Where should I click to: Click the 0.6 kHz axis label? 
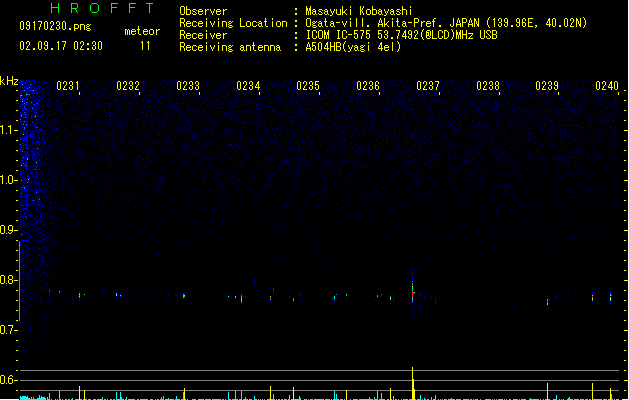point(8,380)
